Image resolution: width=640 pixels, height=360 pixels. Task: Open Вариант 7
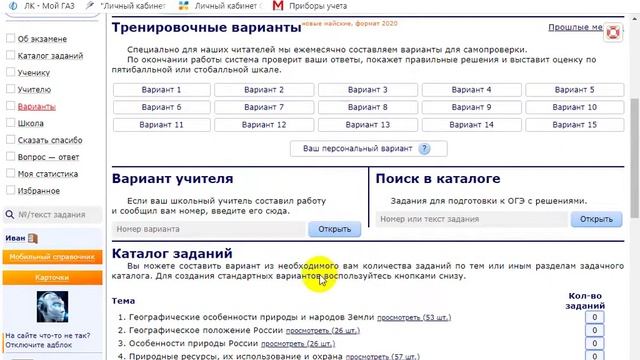coord(264,107)
